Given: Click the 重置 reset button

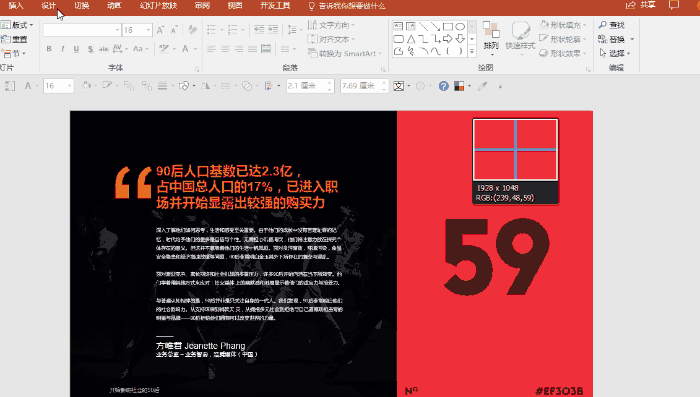Looking at the screenshot, I should coord(15,39).
